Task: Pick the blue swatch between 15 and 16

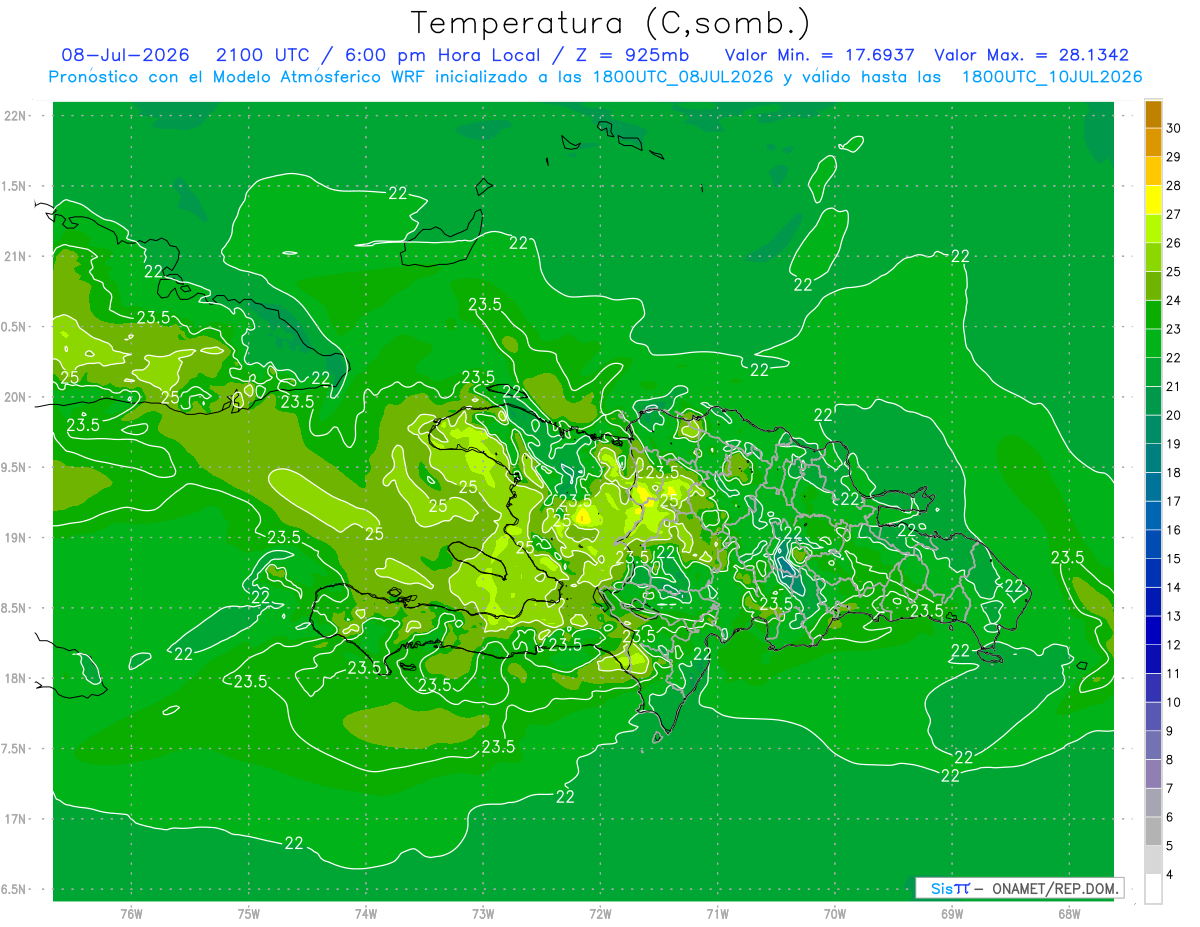Action: [x=1153, y=545]
